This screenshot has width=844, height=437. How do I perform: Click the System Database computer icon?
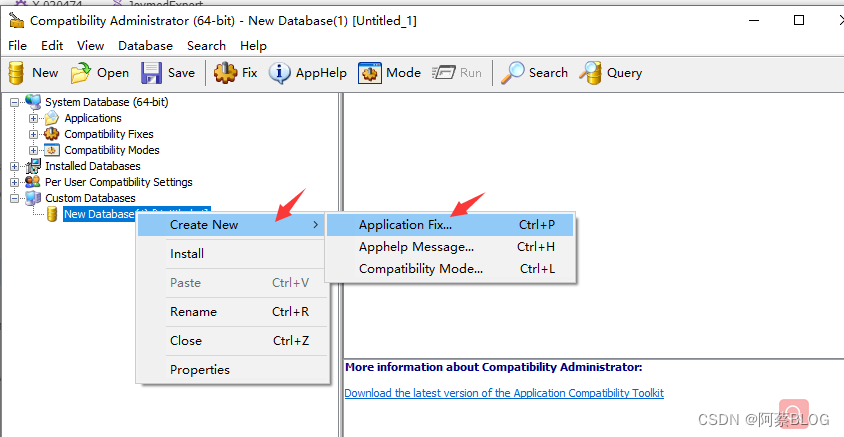[x=33, y=102]
